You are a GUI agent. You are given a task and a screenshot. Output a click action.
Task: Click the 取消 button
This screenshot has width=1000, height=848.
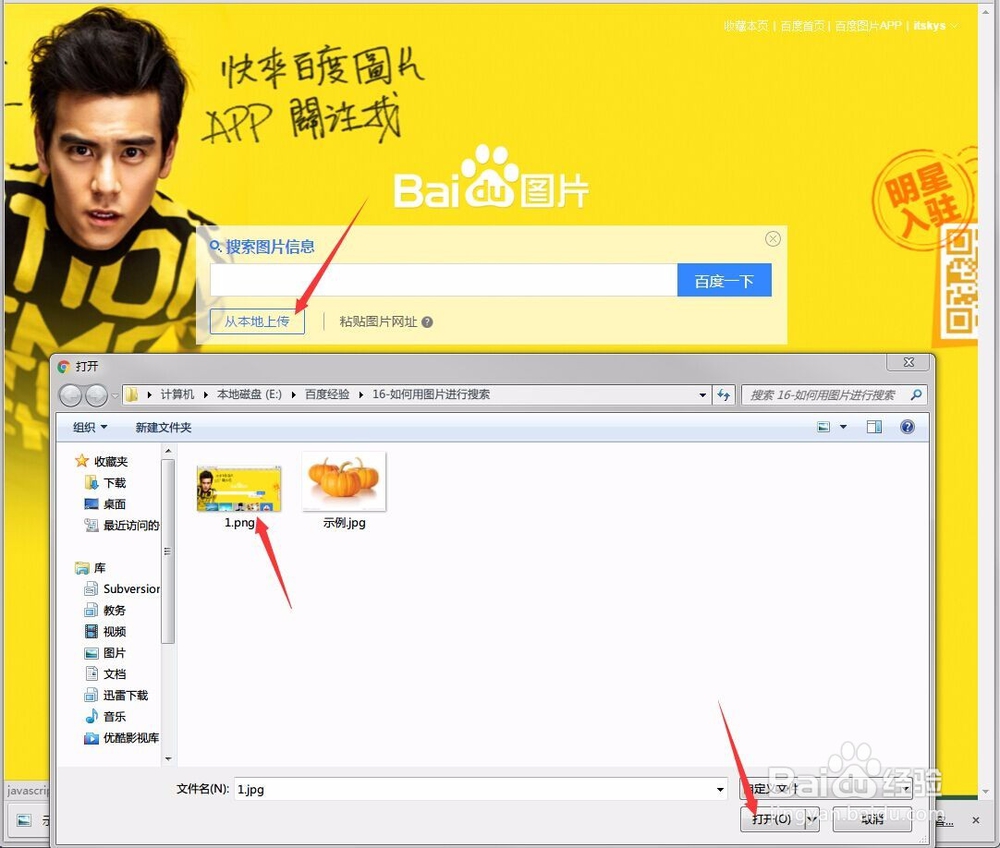872,819
